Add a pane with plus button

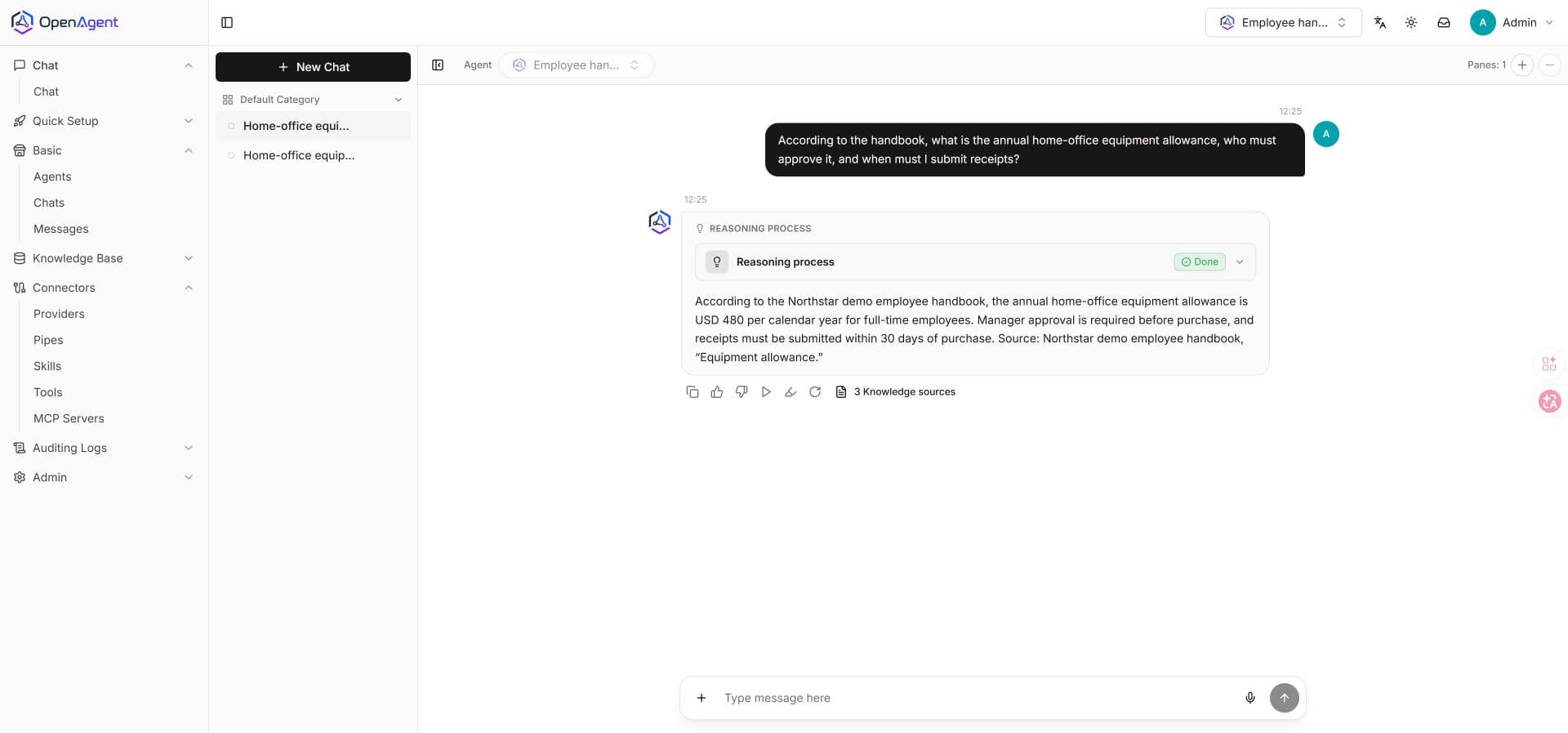tap(1522, 65)
